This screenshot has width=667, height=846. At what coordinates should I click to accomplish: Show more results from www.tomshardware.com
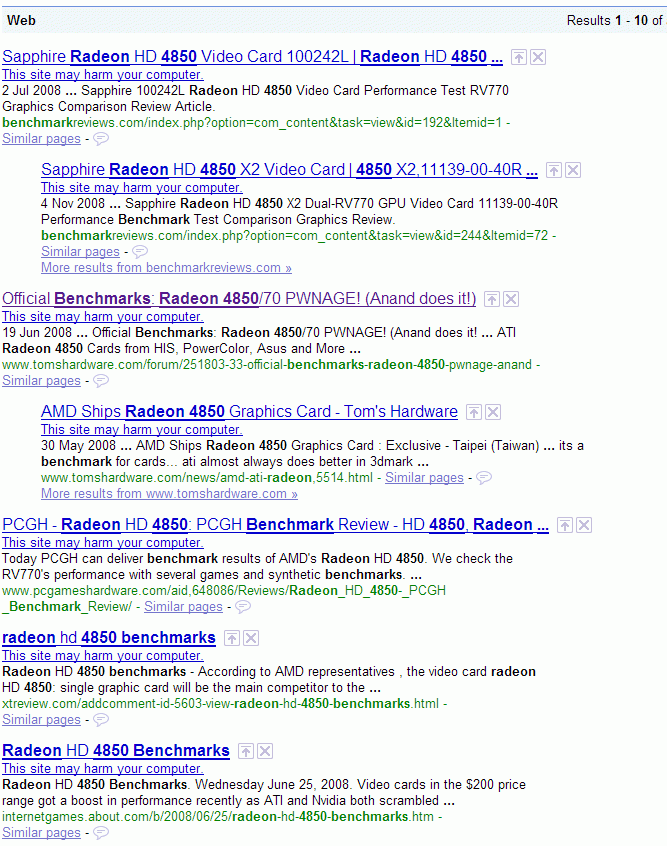click(x=169, y=494)
